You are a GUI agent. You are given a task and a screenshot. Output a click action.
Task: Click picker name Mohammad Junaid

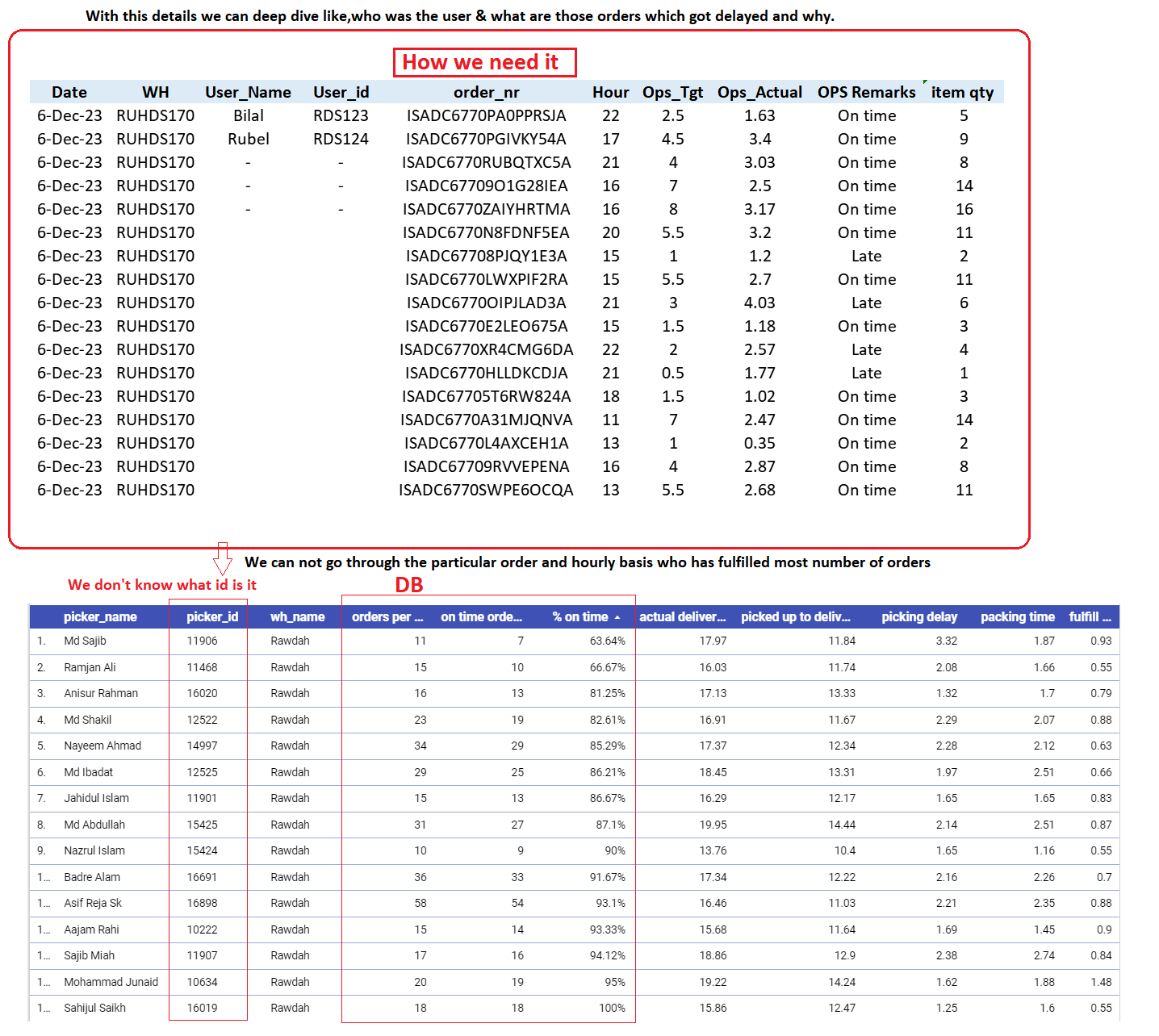pyautogui.click(x=111, y=982)
